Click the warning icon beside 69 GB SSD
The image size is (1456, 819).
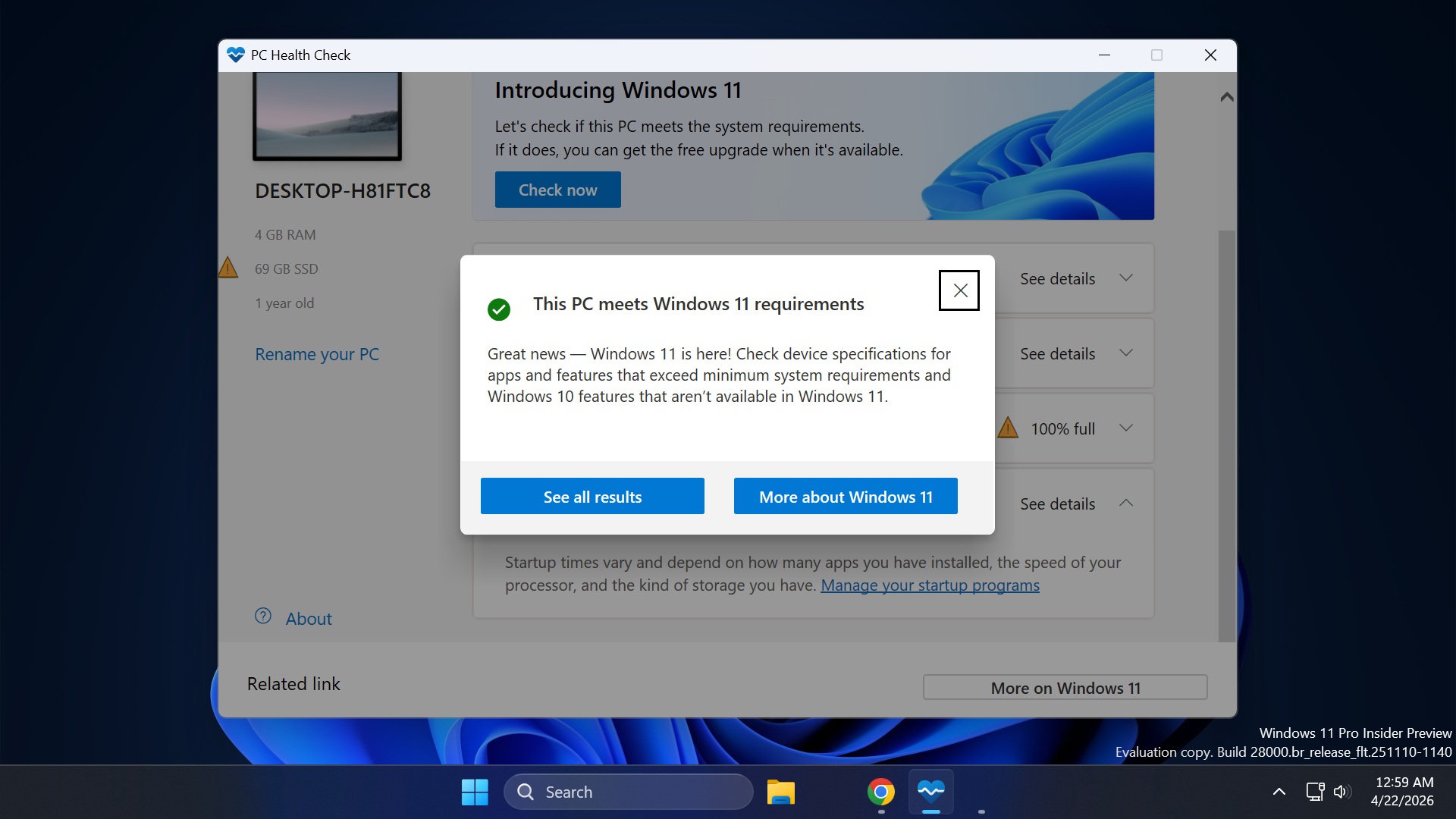click(229, 267)
